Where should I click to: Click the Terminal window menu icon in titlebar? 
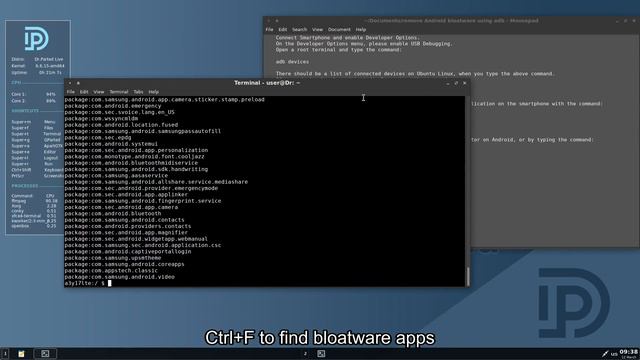pyautogui.click(x=70, y=83)
